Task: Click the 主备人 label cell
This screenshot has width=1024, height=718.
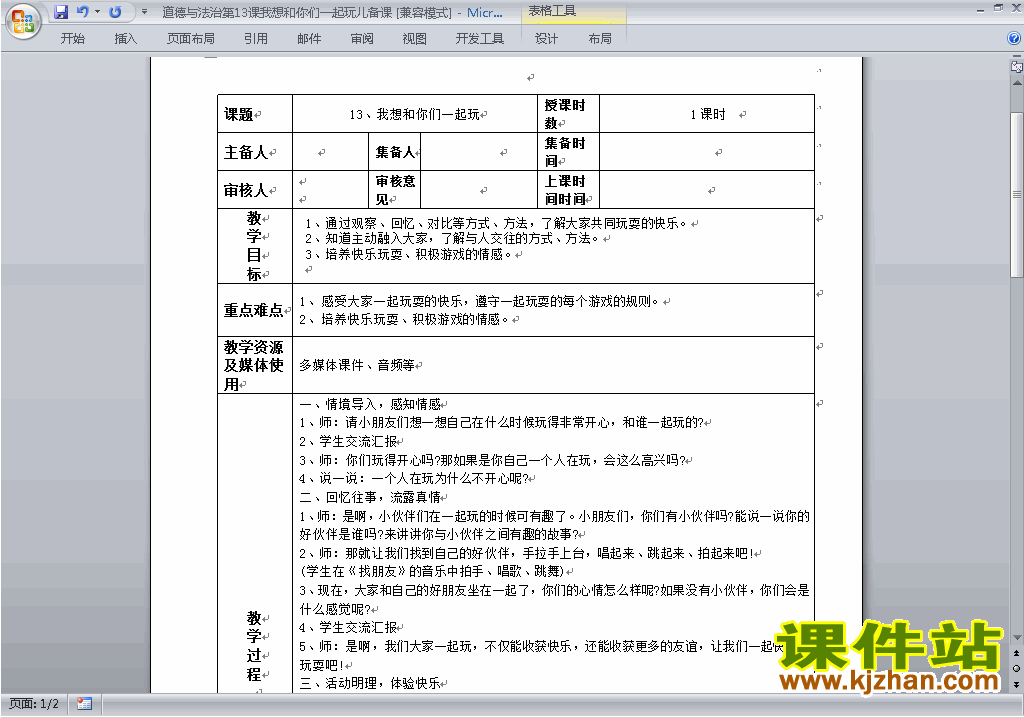Action: point(255,152)
